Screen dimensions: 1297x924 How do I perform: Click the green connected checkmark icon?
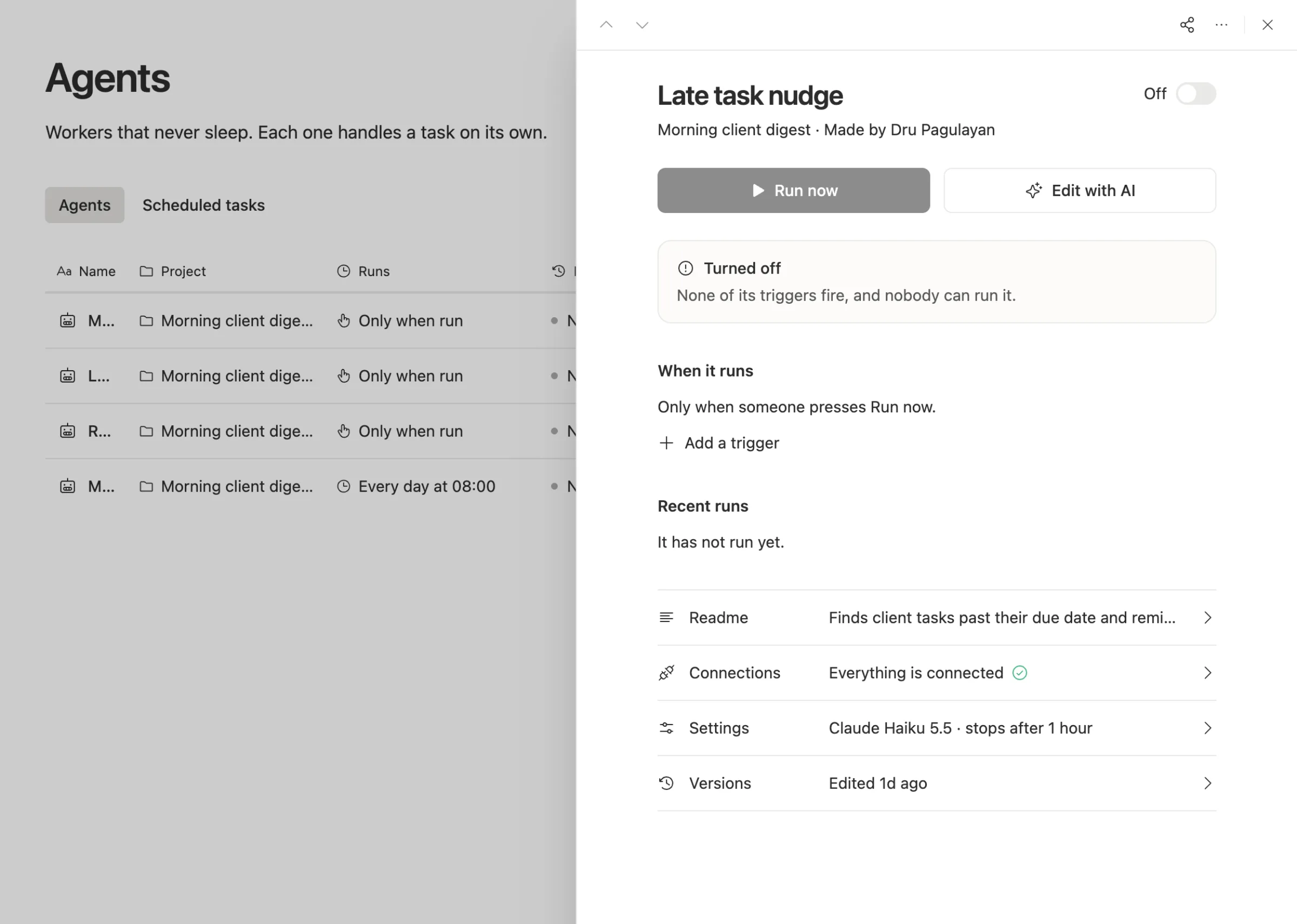pos(1019,673)
